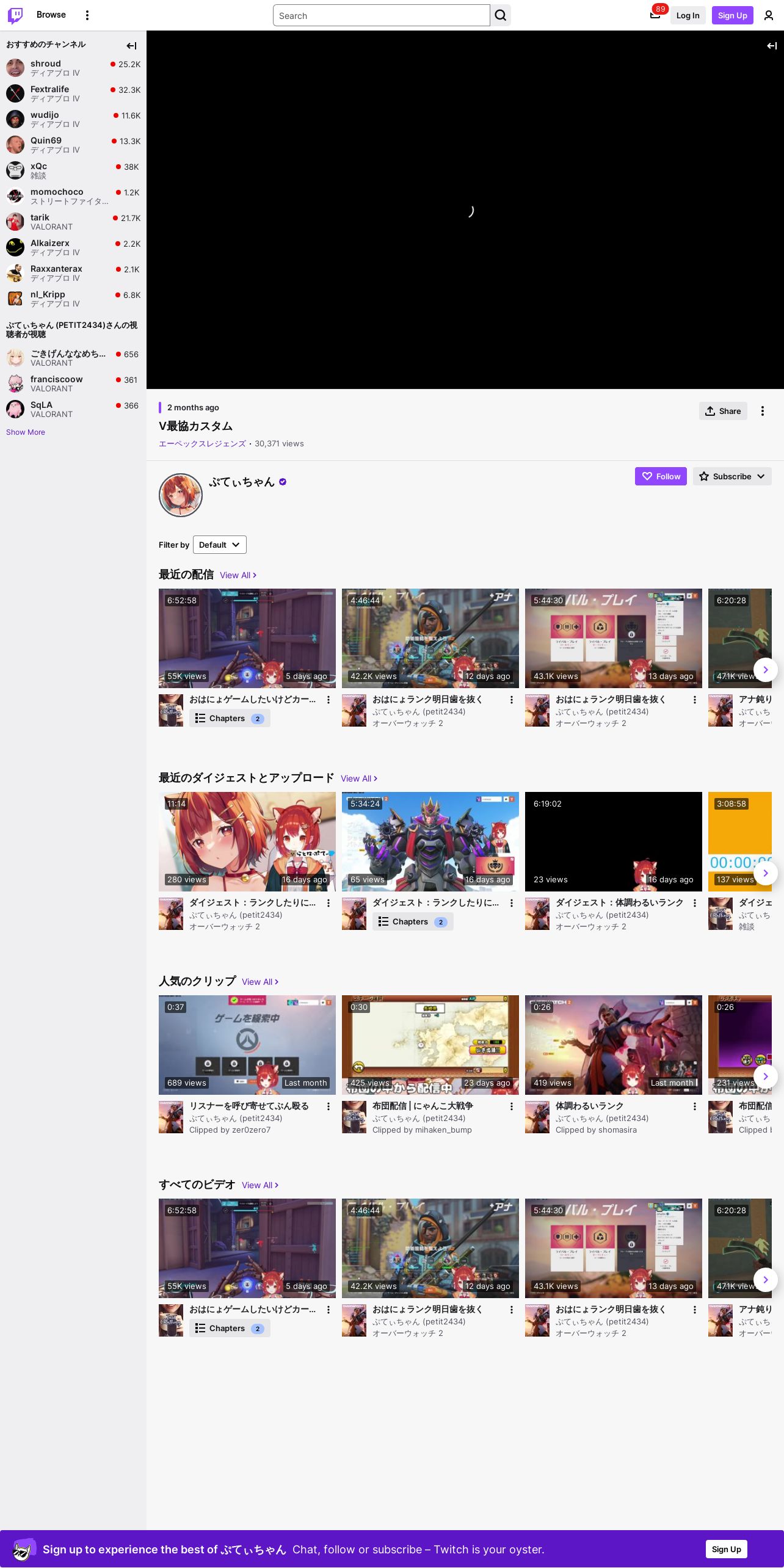Screen dimensions: 784x1568
Task: Open the notifications inbox with 89 badge
Action: [x=655, y=15]
